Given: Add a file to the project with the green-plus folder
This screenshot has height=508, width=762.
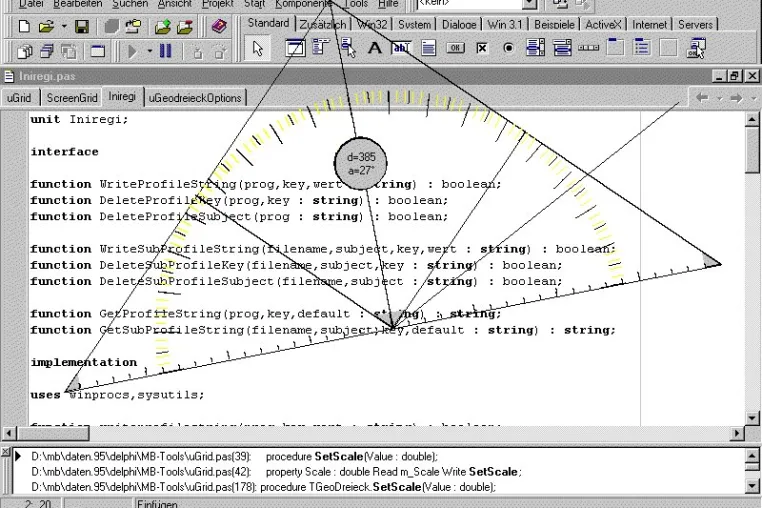Looking at the screenshot, I should coord(162,26).
